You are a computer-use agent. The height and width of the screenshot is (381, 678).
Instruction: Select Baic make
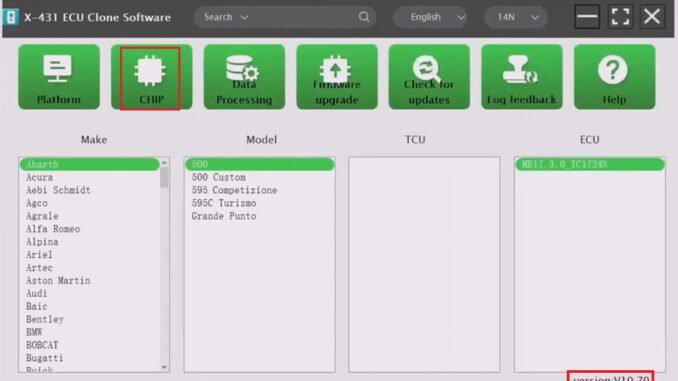[x=90, y=307]
